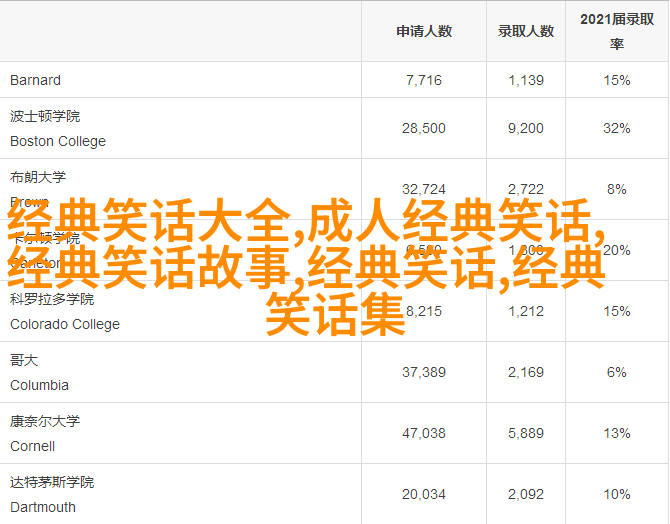Click Barnard's 15% acceptance rate cell
670x524 pixels.
coord(617,80)
